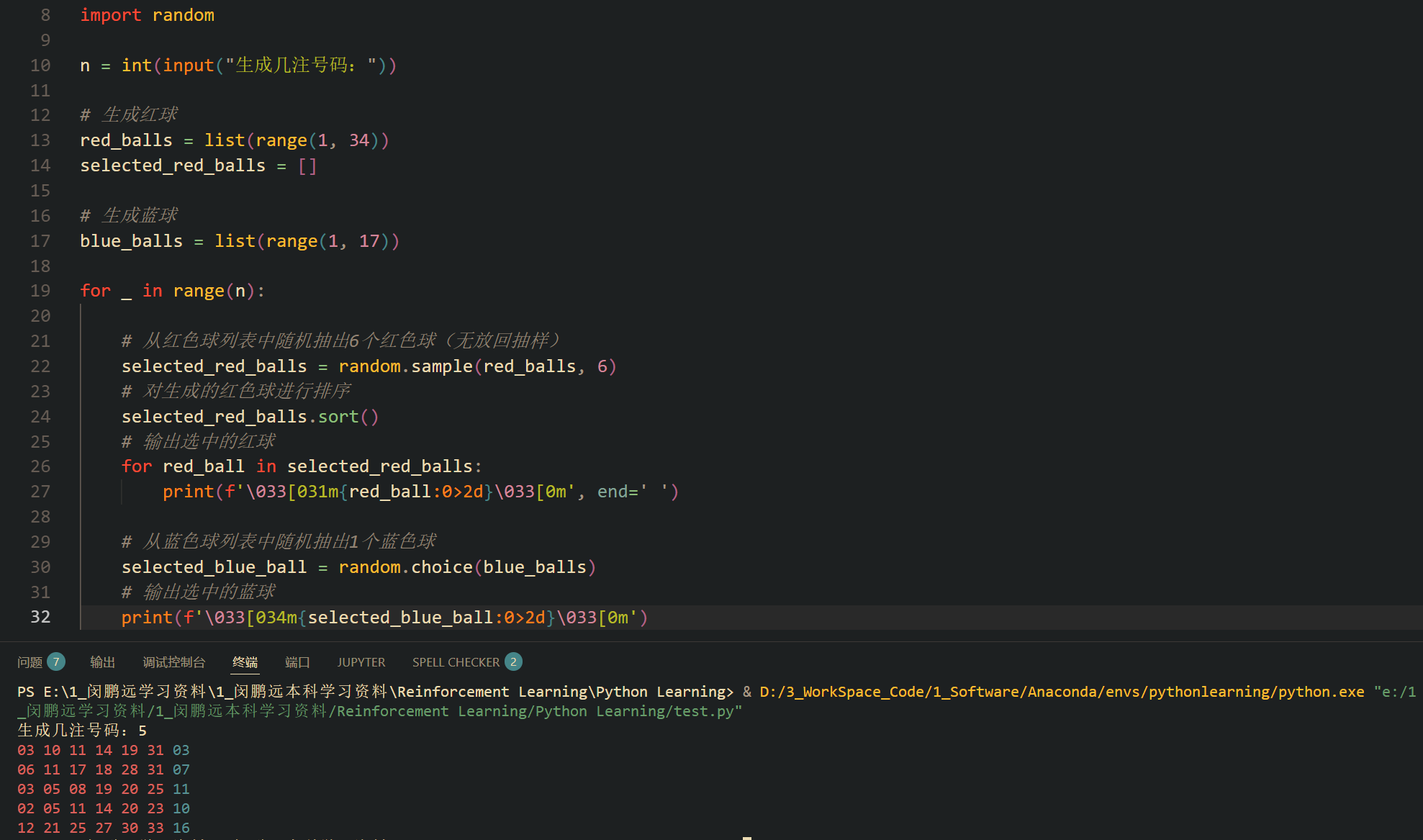Open the 调试控制台 debug console tab

click(173, 662)
